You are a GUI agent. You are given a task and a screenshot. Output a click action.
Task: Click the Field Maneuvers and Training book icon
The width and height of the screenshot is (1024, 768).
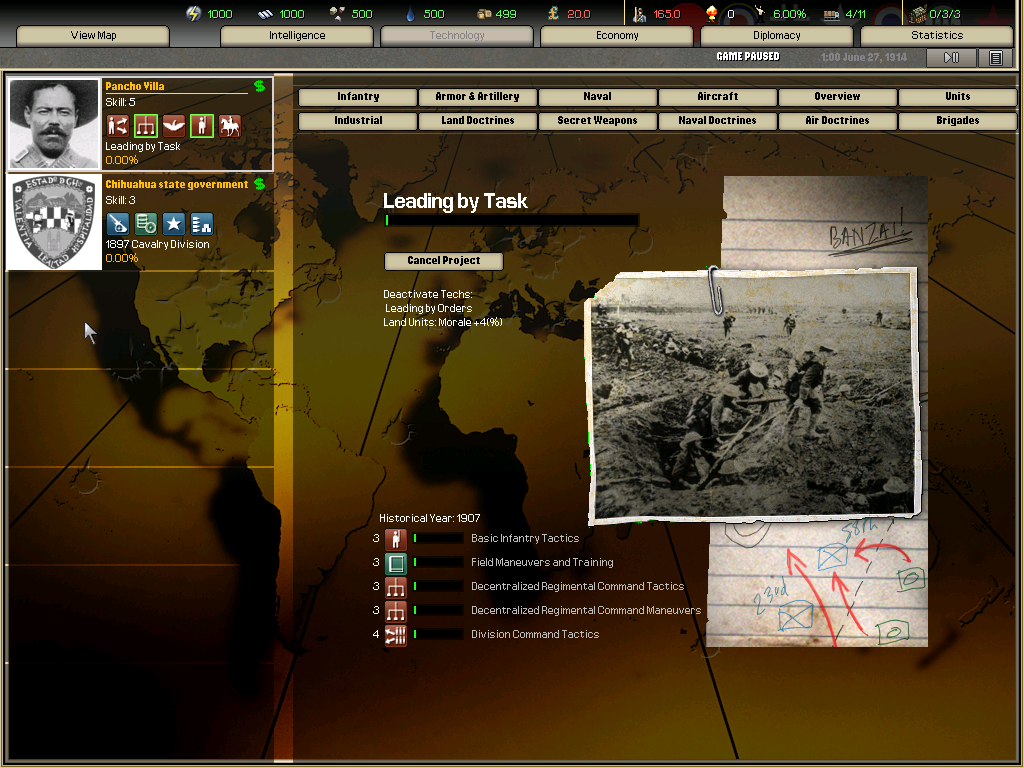(396, 562)
